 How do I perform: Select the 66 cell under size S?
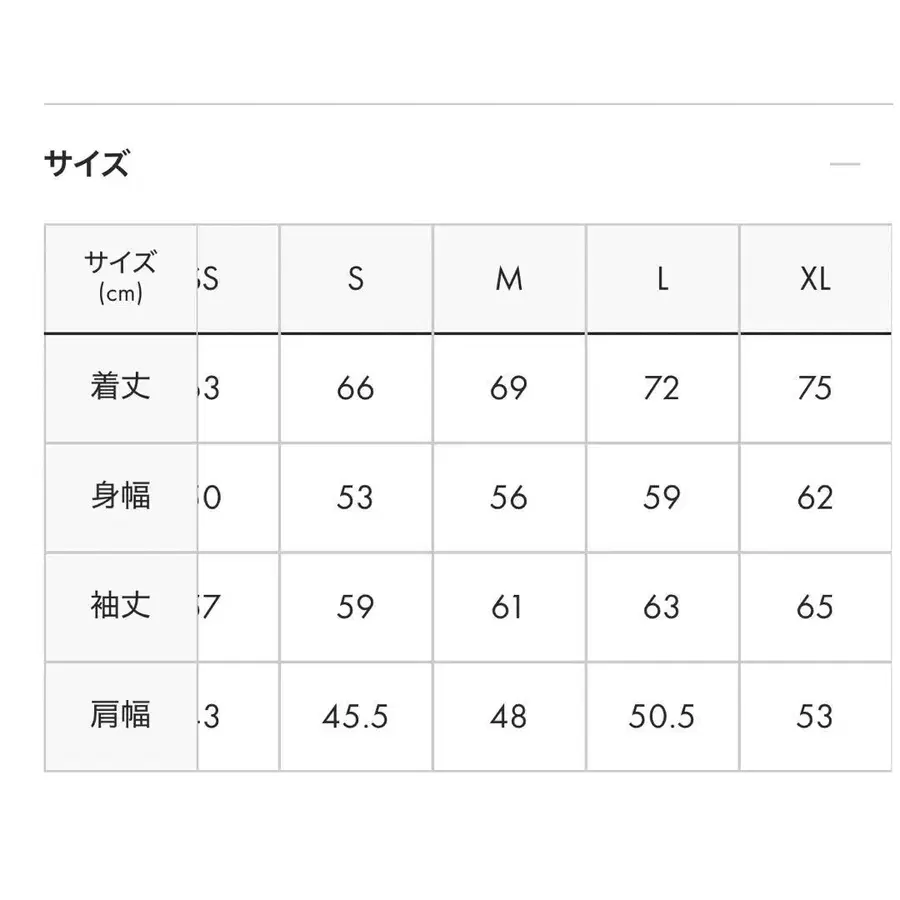(355, 388)
